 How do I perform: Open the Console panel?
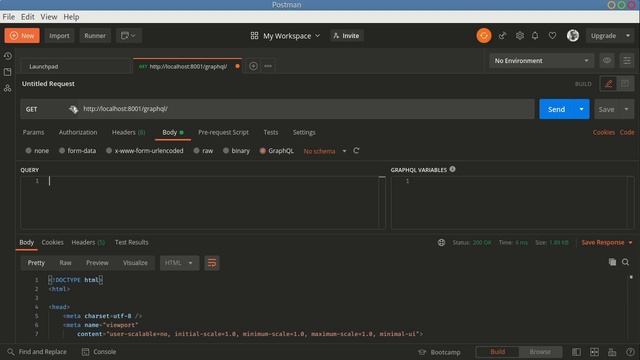(x=99, y=352)
